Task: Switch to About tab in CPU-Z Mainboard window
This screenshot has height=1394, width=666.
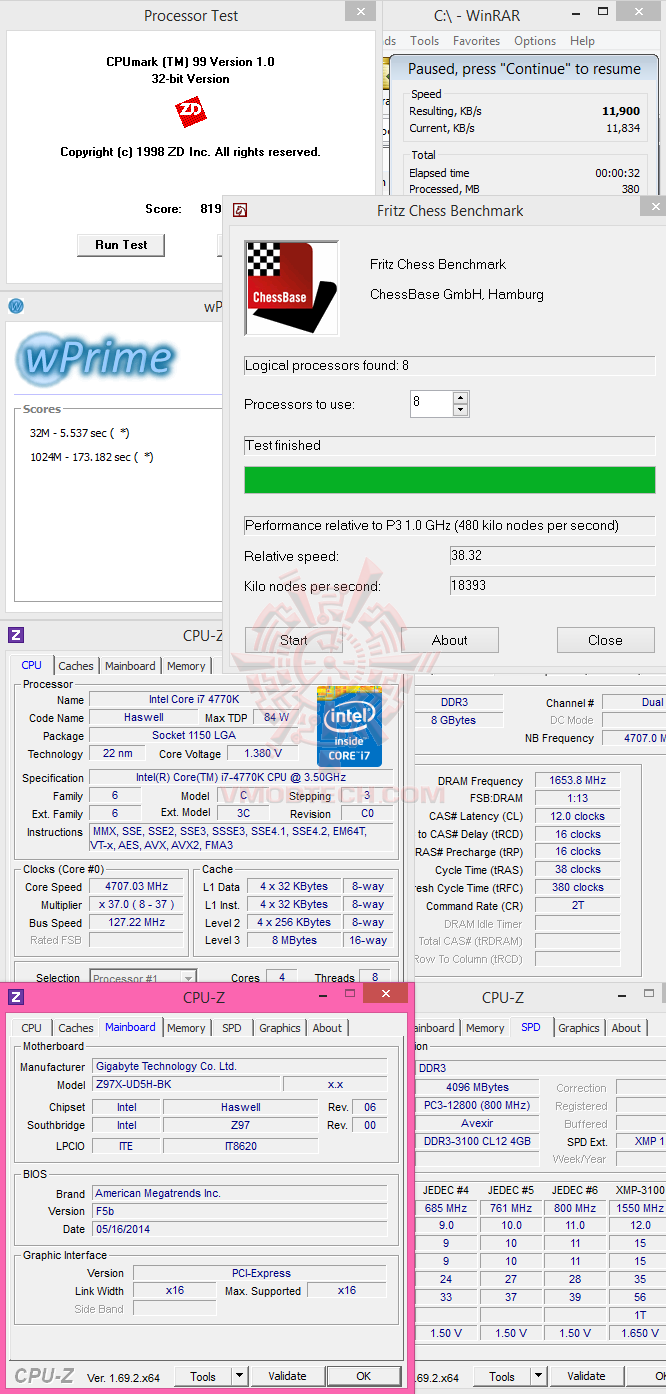Action: pos(327,1028)
